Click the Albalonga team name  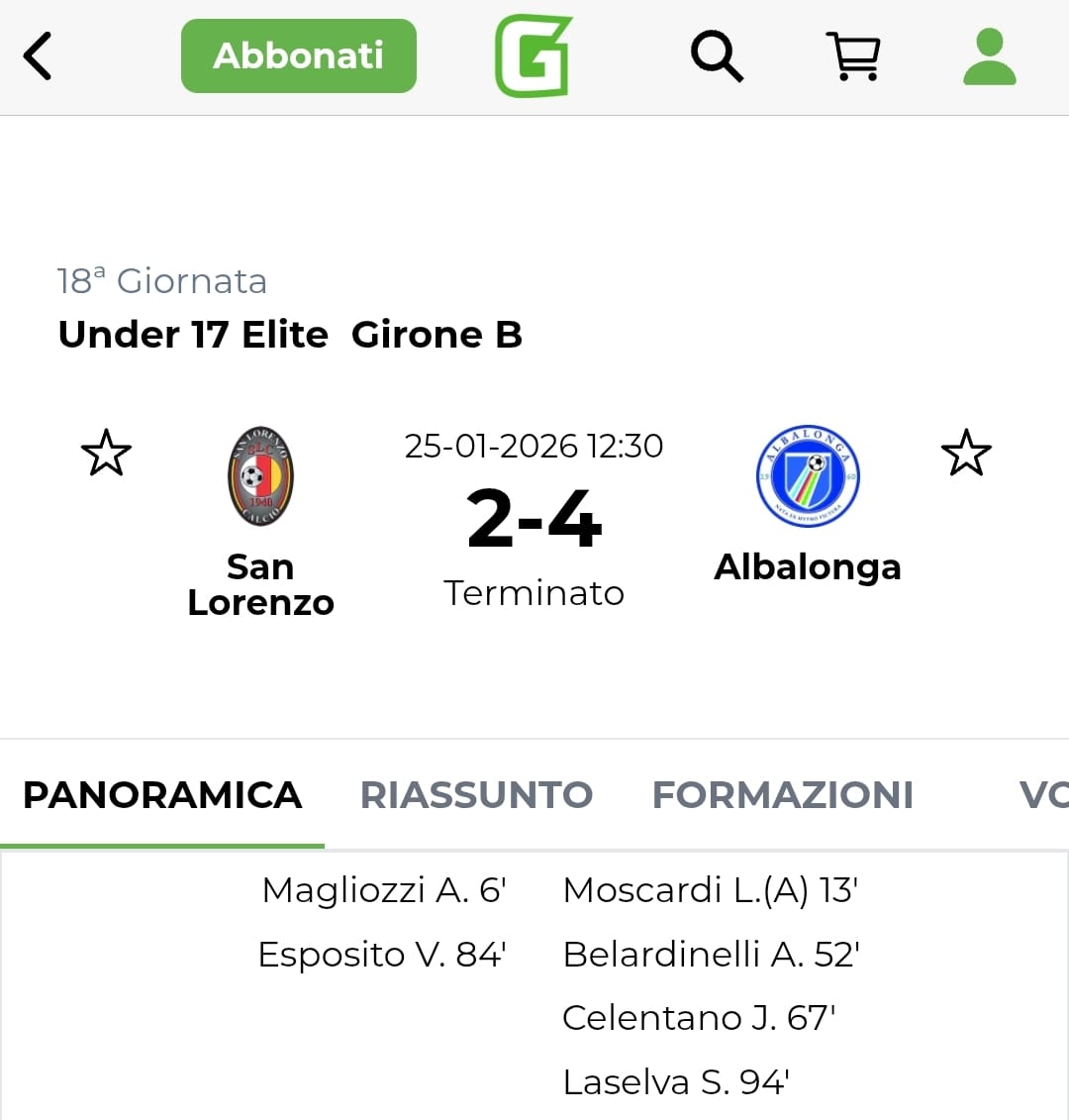pos(808,567)
